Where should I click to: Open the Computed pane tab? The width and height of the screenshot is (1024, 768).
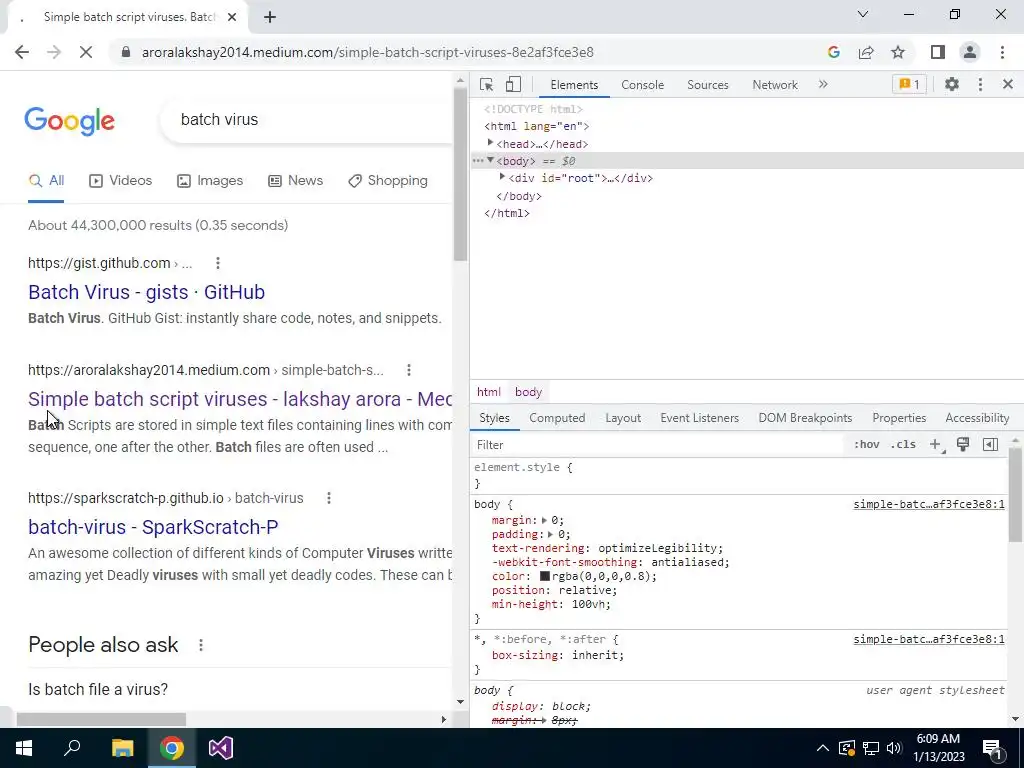point(557,418)
